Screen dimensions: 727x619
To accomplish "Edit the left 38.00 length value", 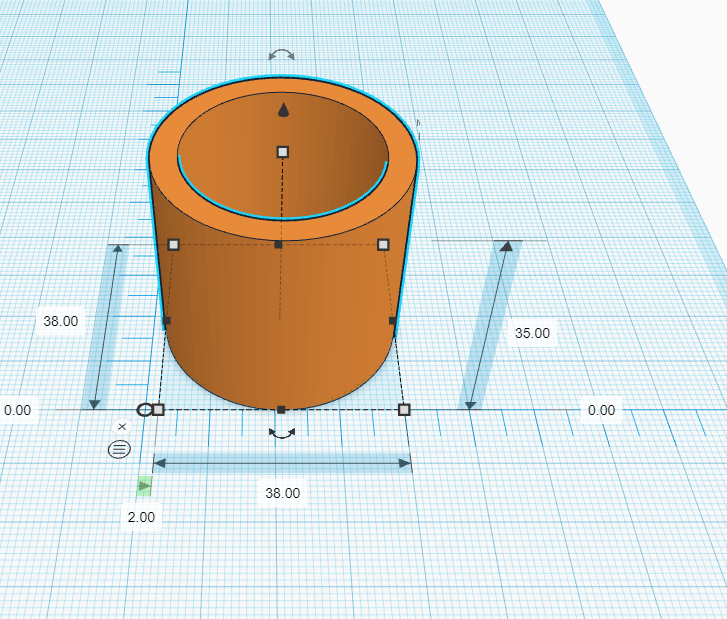I will click(61, 321).
